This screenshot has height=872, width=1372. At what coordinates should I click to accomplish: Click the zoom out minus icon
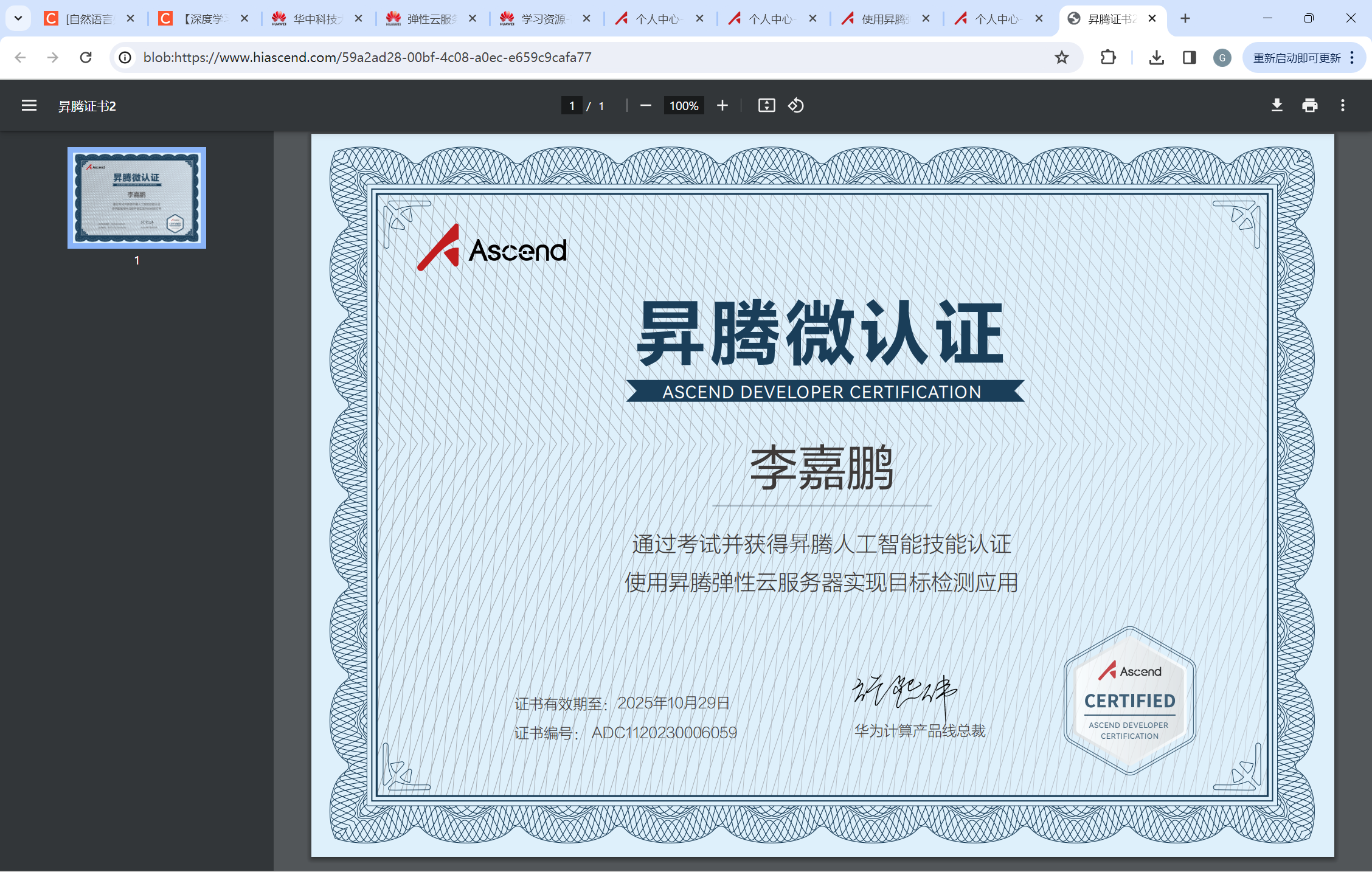646,106
